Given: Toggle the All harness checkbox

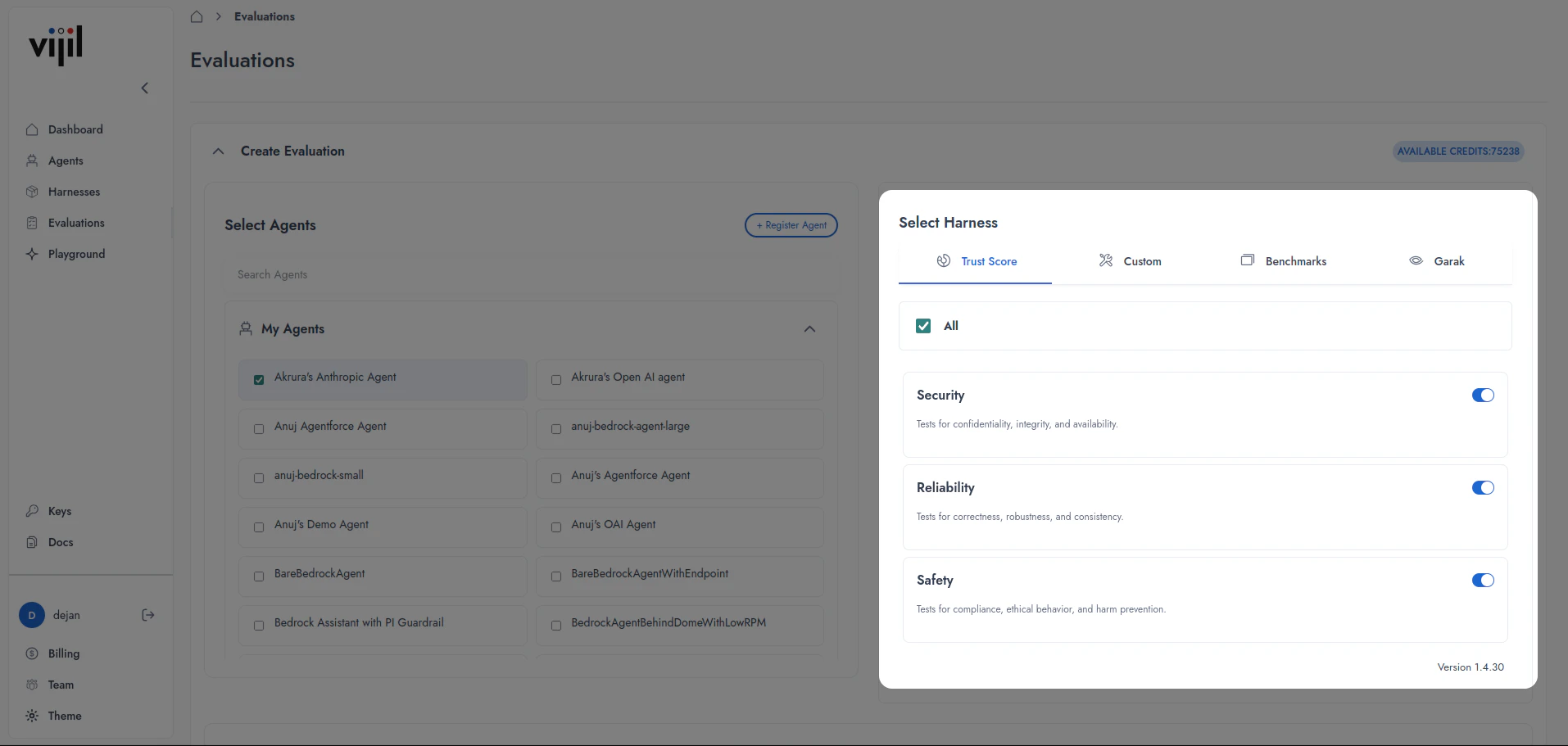Looking at the screenshot, I should (923, 326).
